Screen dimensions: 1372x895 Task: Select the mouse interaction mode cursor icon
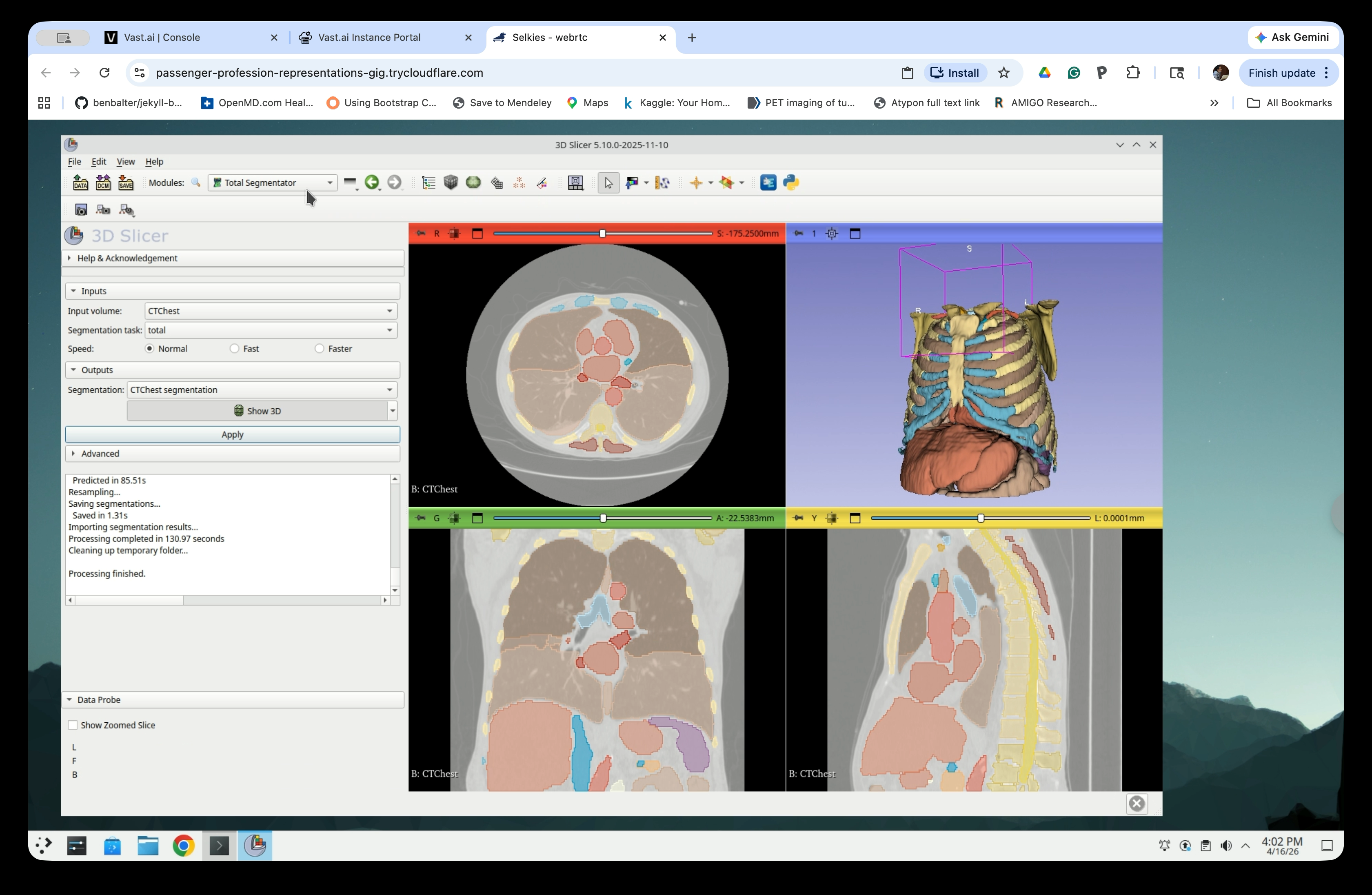pyautogui.click(x=608, y=183)
